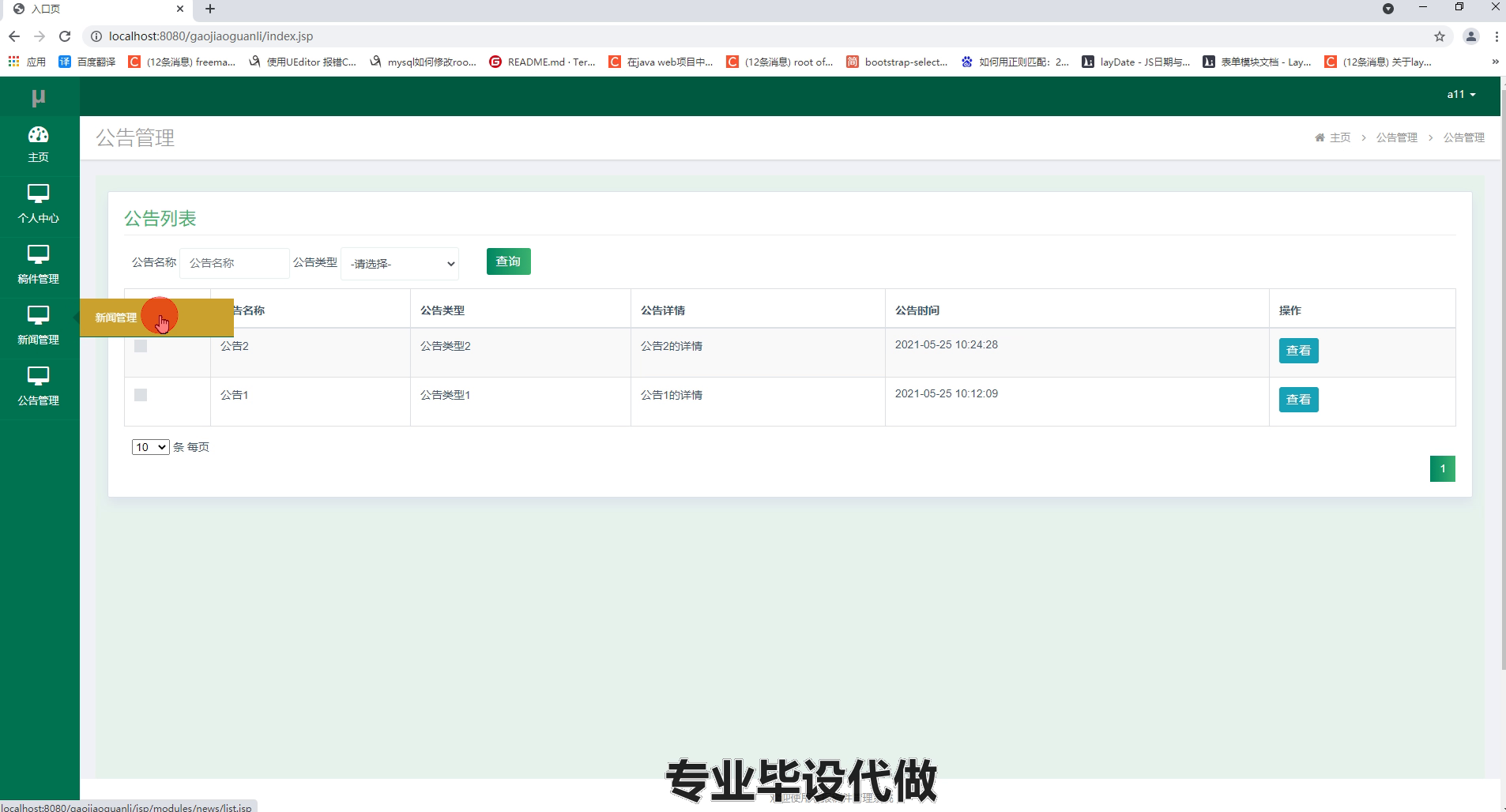
Task: Click 查看 button for 公告2
Action: (x=1298, y=351)
